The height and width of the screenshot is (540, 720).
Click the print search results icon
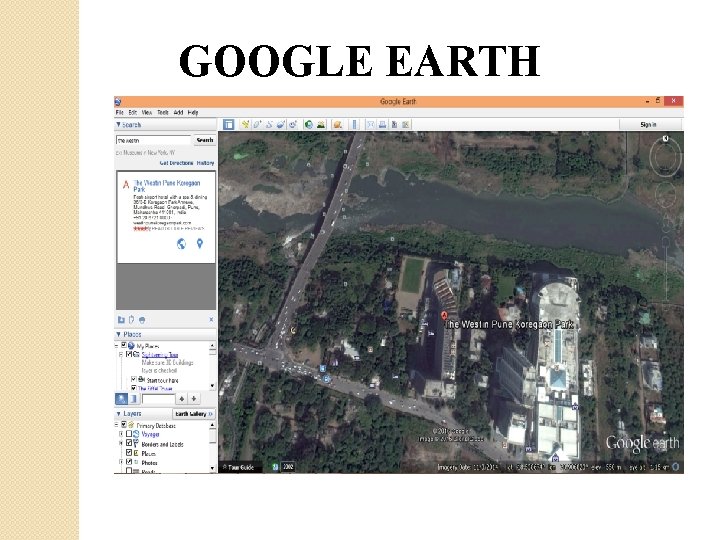pyautogui.click(x=142, y=320)
